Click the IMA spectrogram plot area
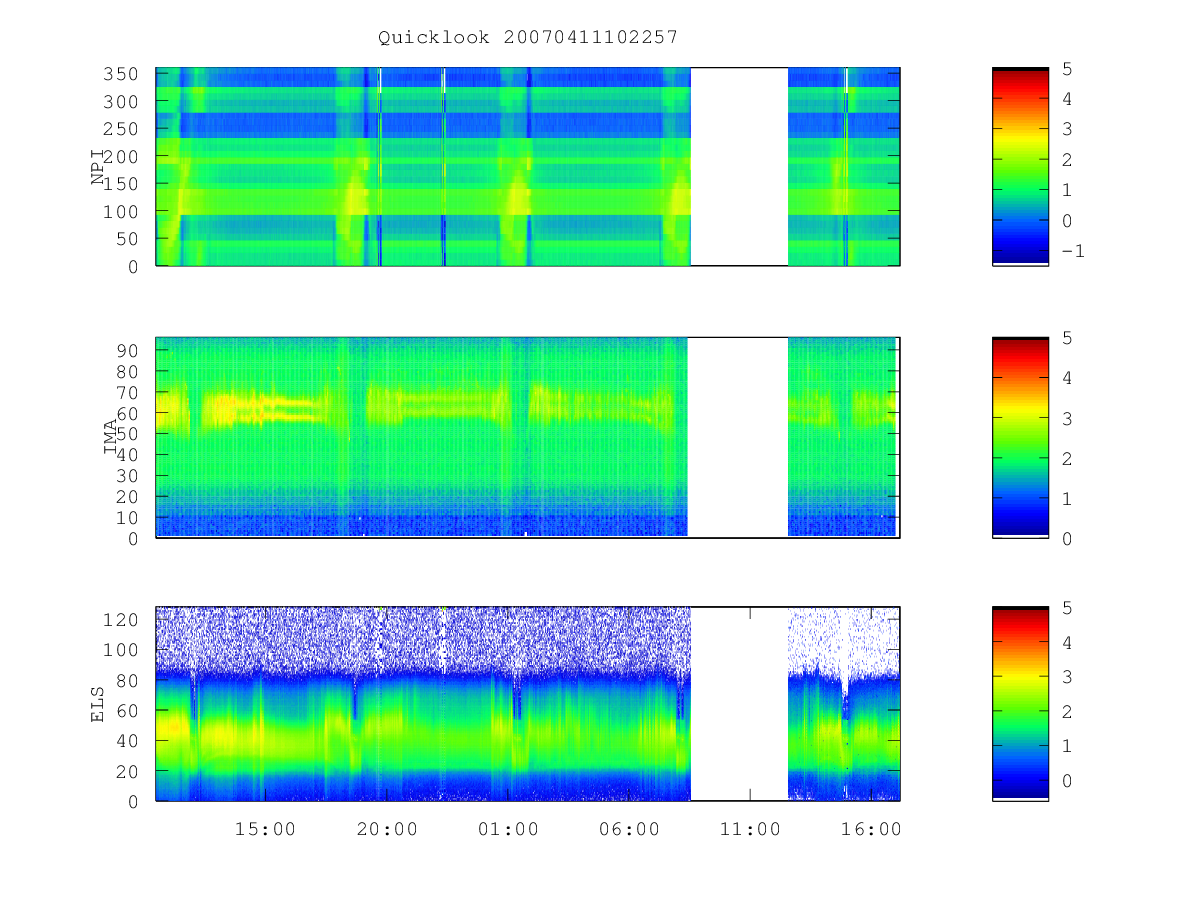 click(527, 437)
